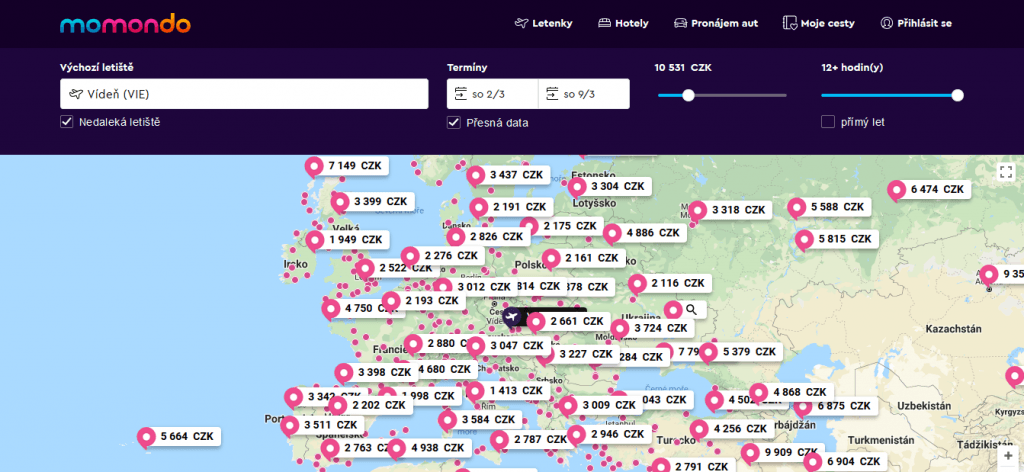The width and height of the screenshot is (1024, 472).
Task: Open the Letenky flights menu
Action: (545, 23)
